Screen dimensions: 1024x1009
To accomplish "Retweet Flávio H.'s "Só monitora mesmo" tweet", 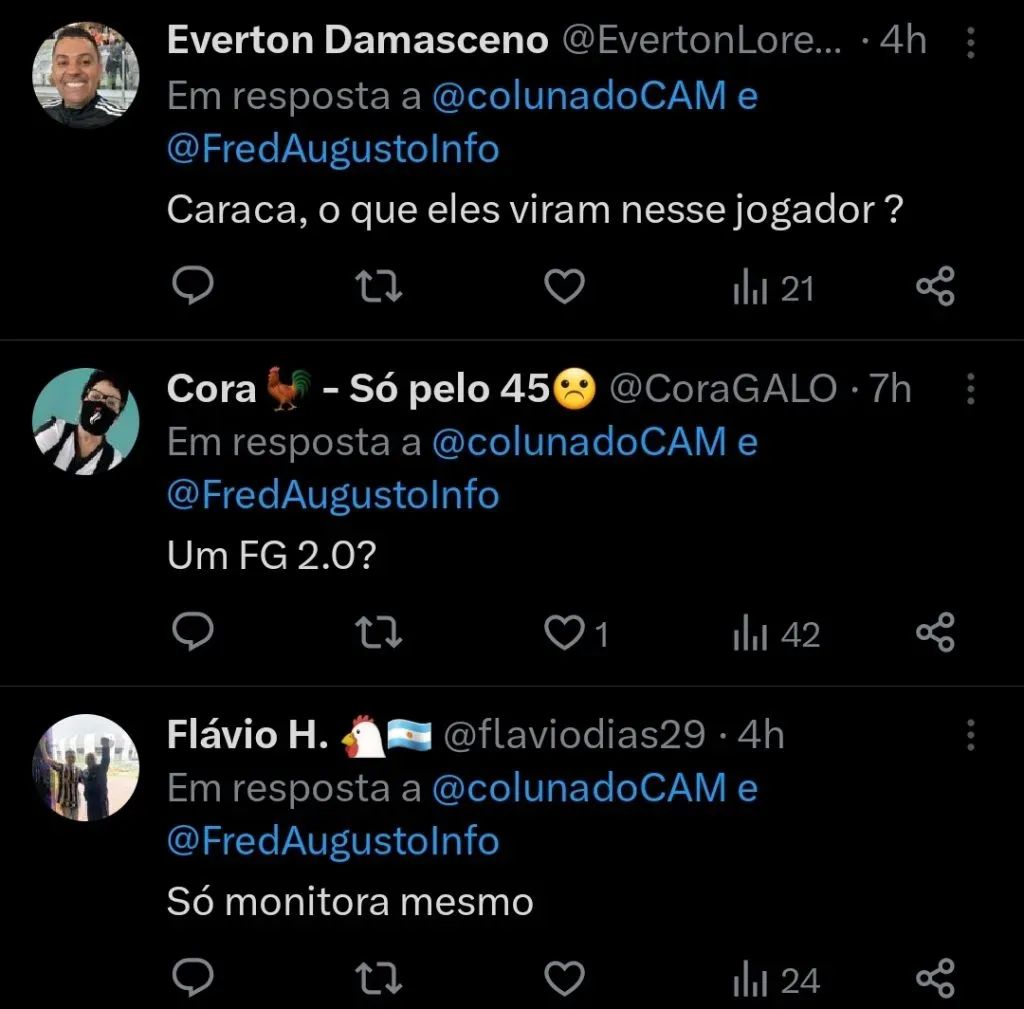I will pos(380,980).
